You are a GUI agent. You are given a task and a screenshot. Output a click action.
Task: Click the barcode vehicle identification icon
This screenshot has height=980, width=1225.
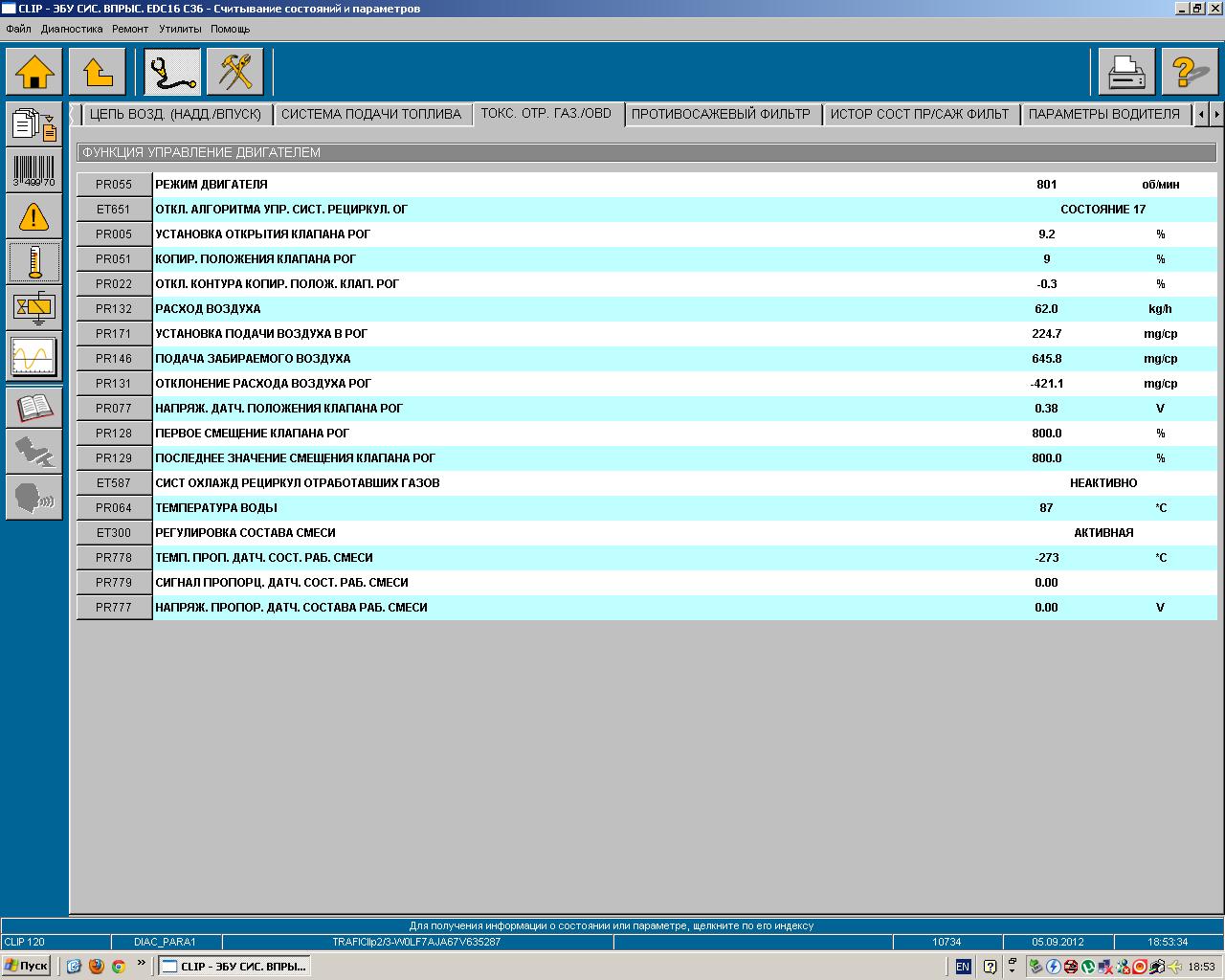coord(33,170)
